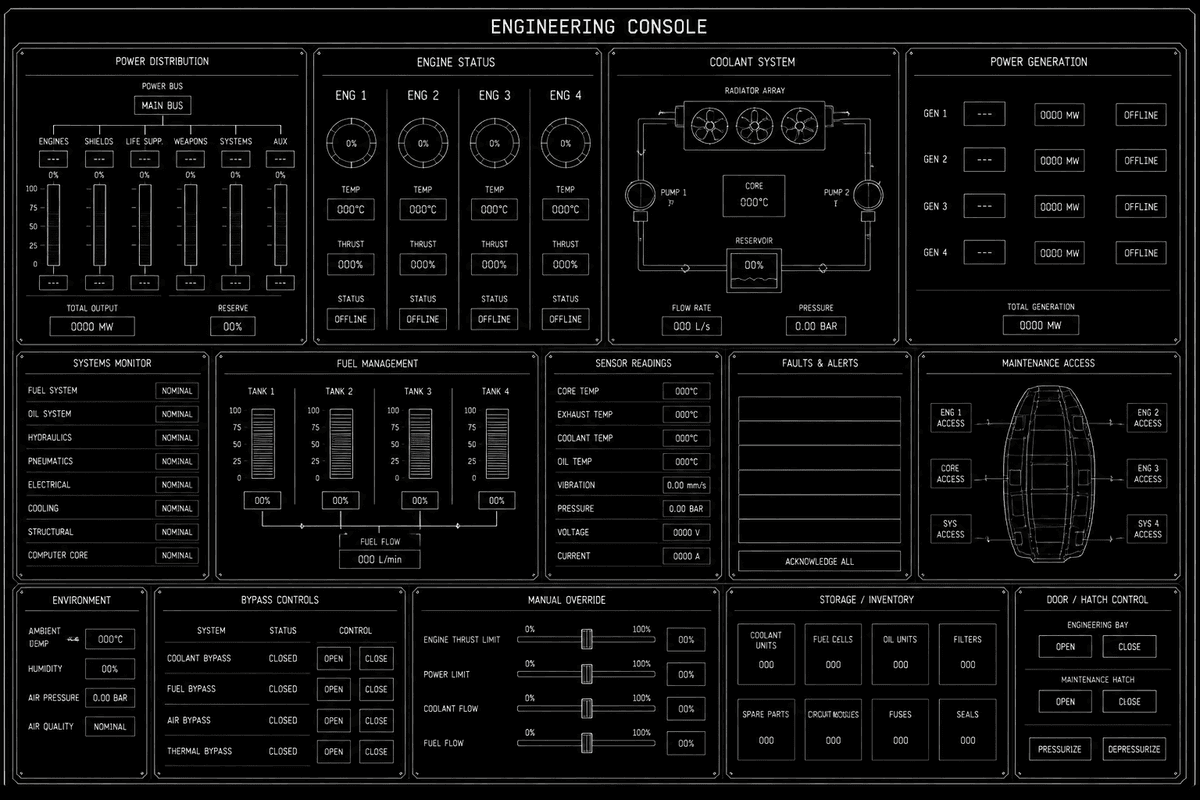Click the Hydraulics NOMINAL indicator
Image resolution: width=1200 pixels, height=800 pixels.
click(x=177, y=438)
